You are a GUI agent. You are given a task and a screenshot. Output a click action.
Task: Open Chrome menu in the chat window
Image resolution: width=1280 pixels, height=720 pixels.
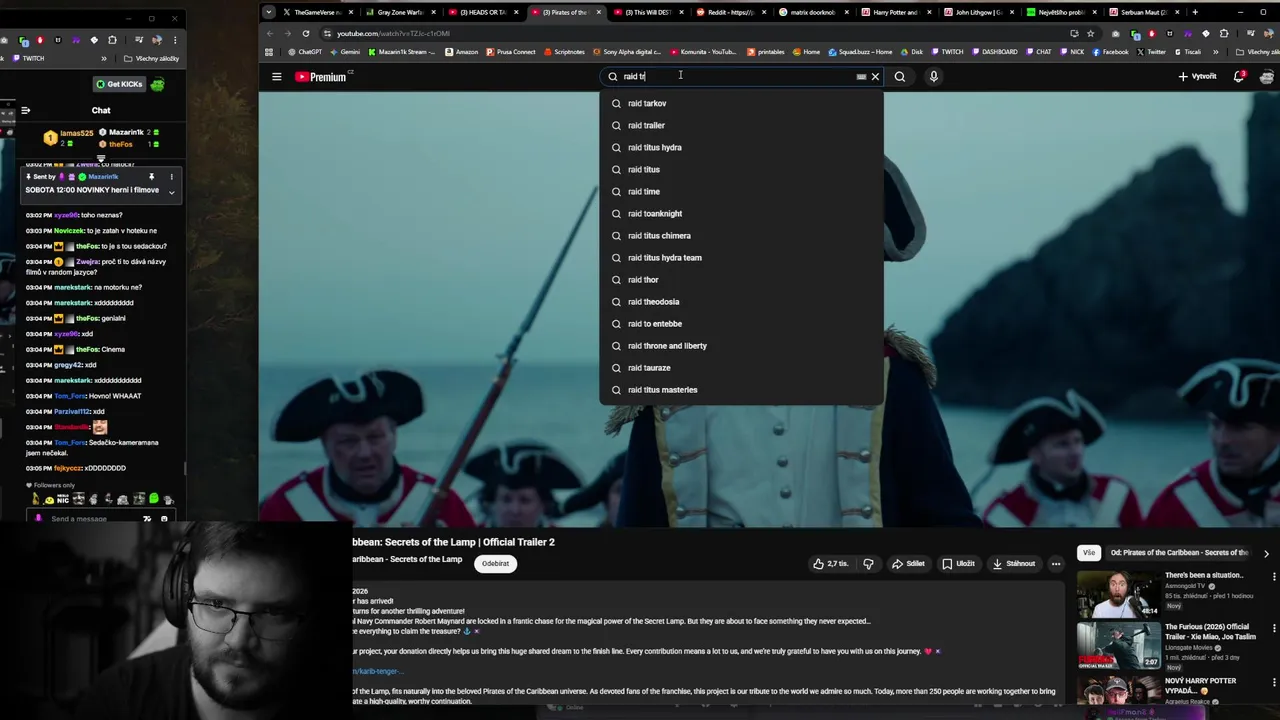pos(175,40)
